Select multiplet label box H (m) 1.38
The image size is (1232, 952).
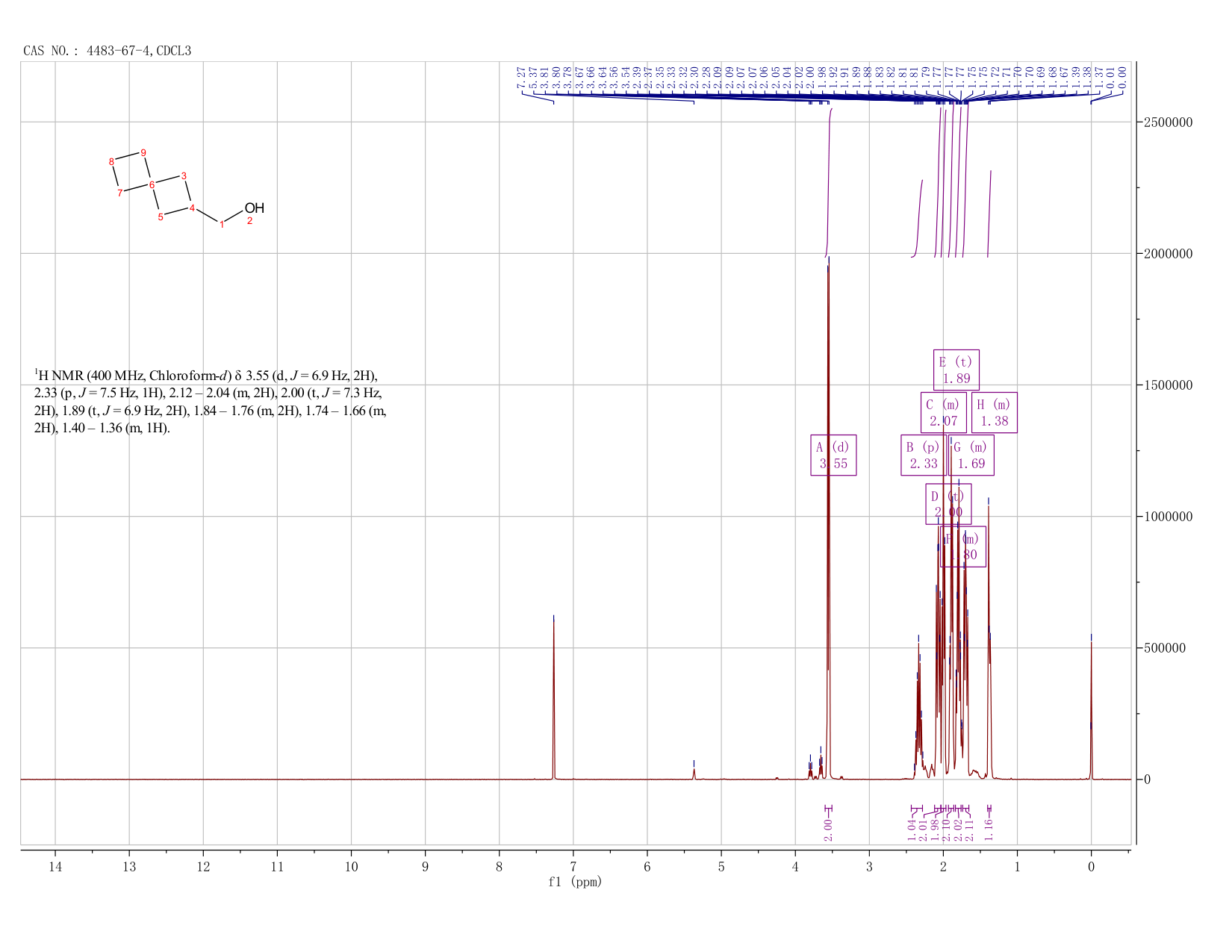click(995, 413)
